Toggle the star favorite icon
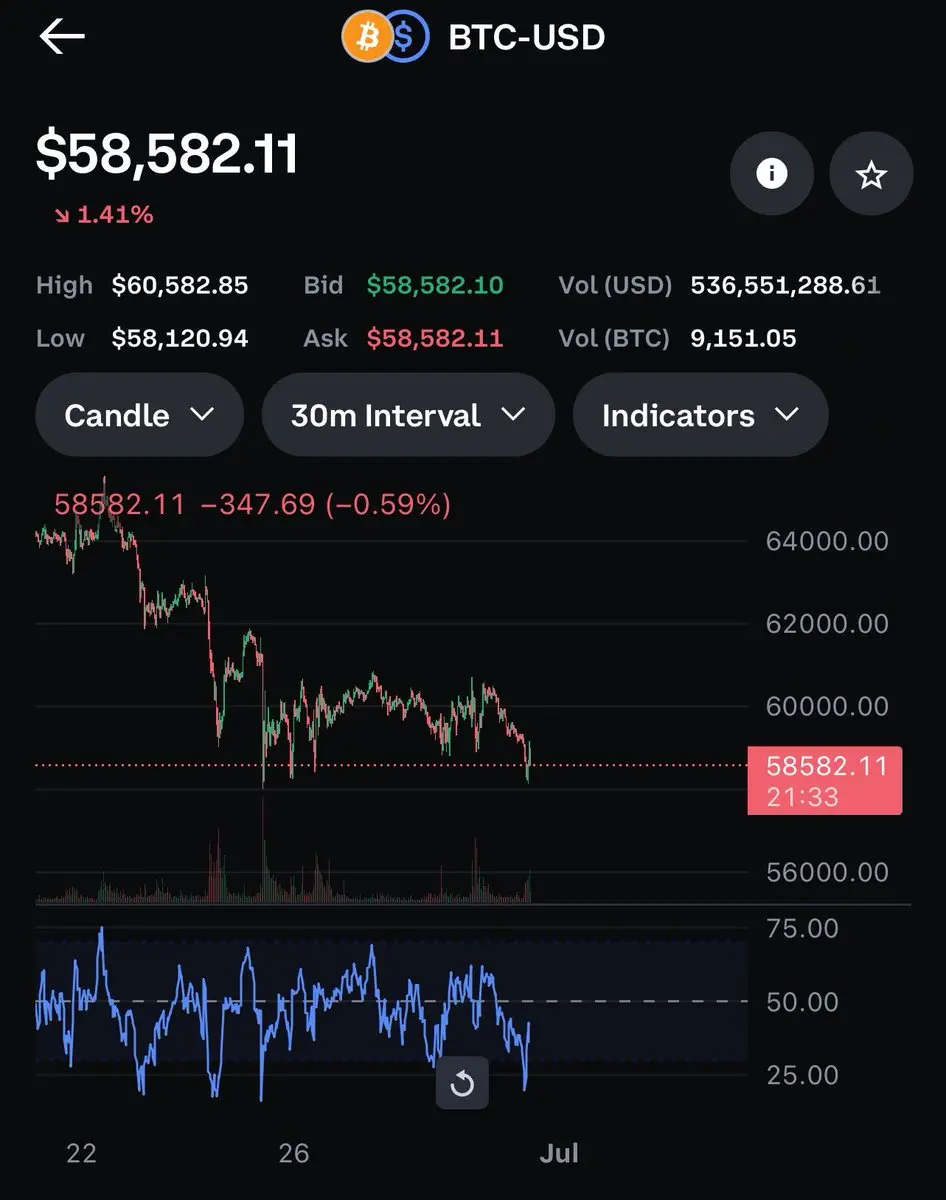This screenshot has width=946, height=1200. [871, 175]
